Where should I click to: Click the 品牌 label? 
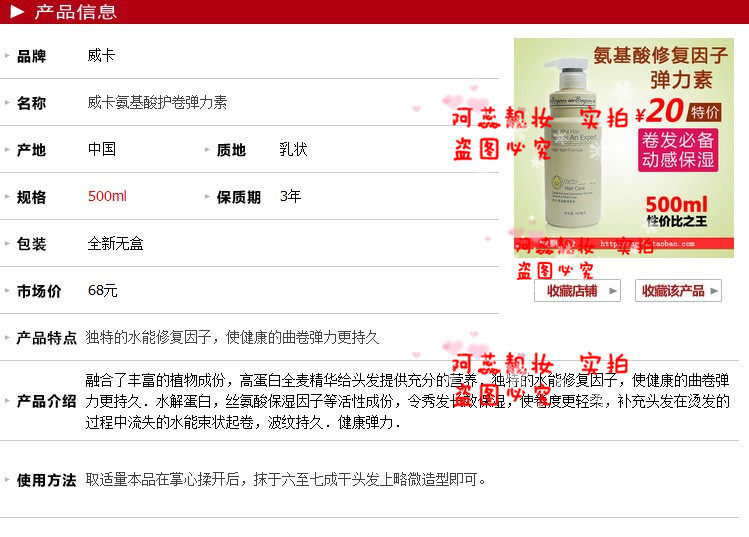(x=32, y=56)
